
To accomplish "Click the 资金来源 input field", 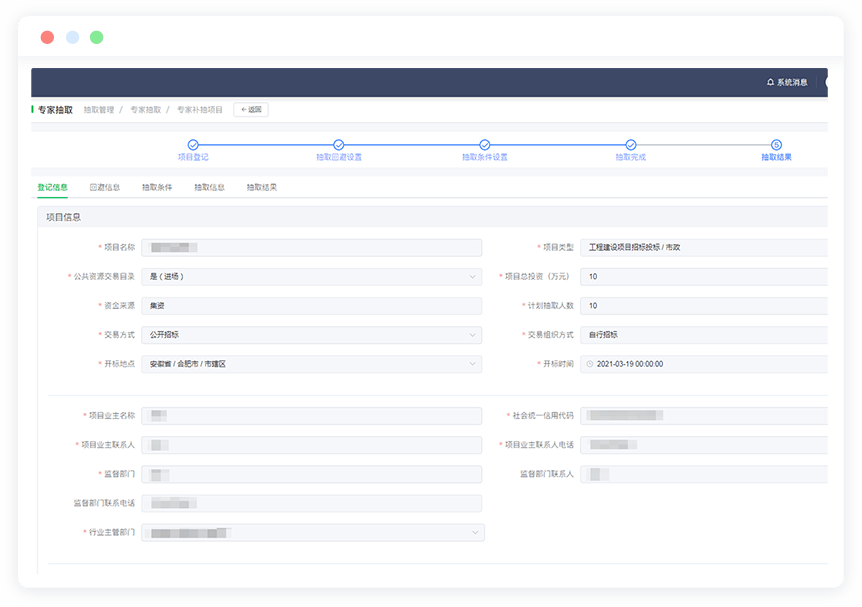I will (x=311, y=306).
